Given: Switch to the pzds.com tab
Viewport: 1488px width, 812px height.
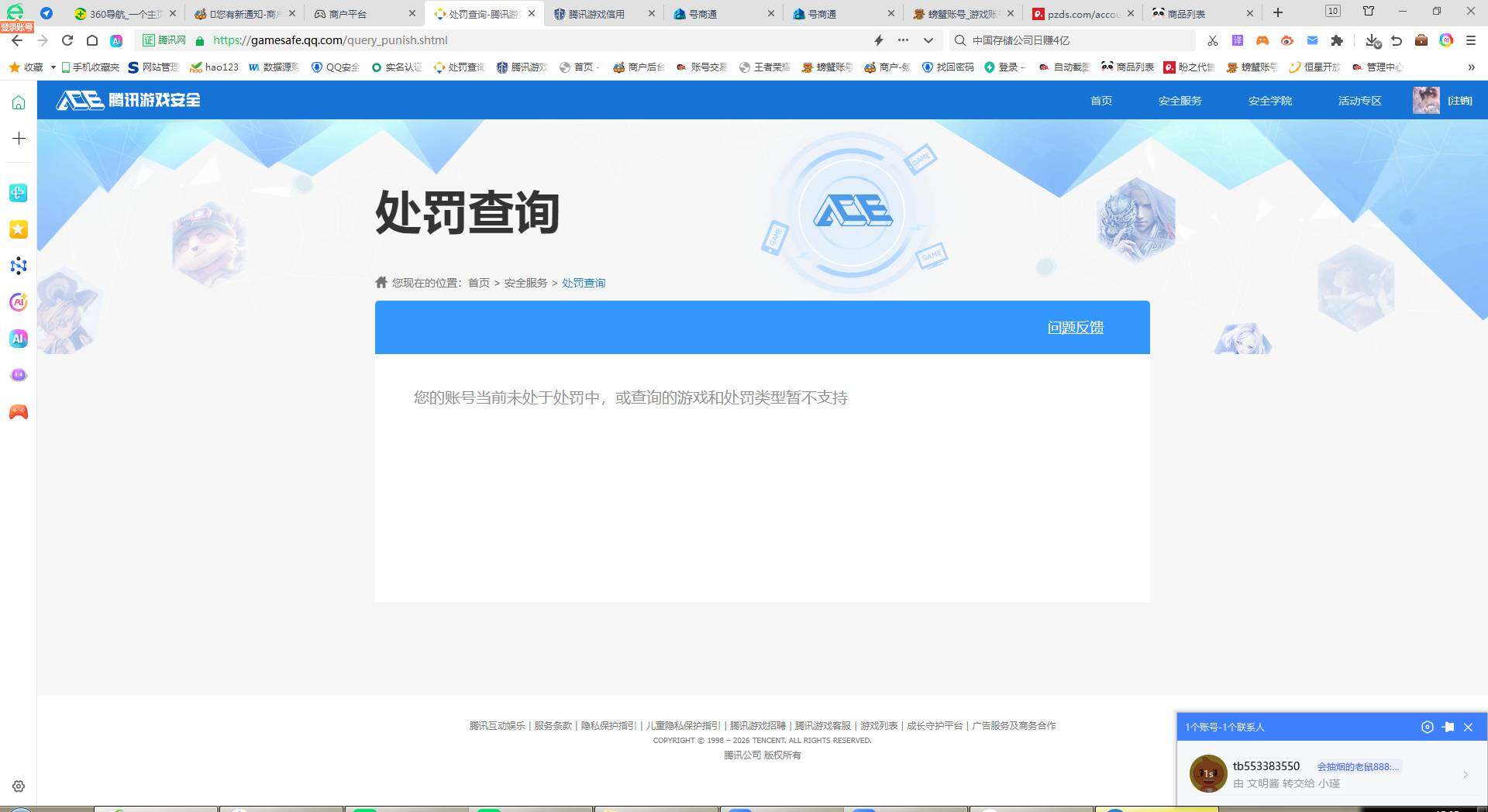Looking at the screenshot, I should 1083,14.
